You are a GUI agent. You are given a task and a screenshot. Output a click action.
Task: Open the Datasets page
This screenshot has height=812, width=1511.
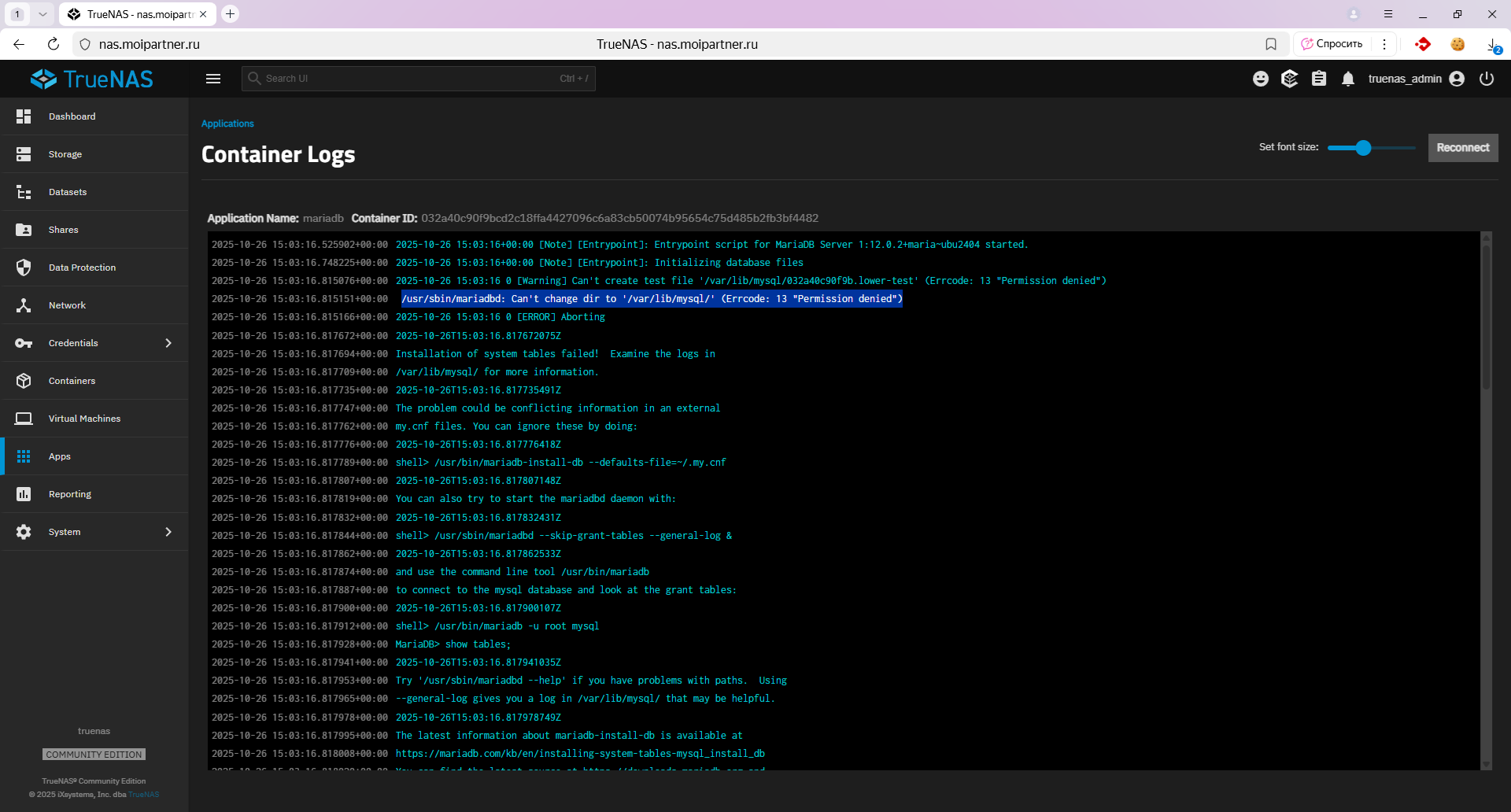coord(68,192)
